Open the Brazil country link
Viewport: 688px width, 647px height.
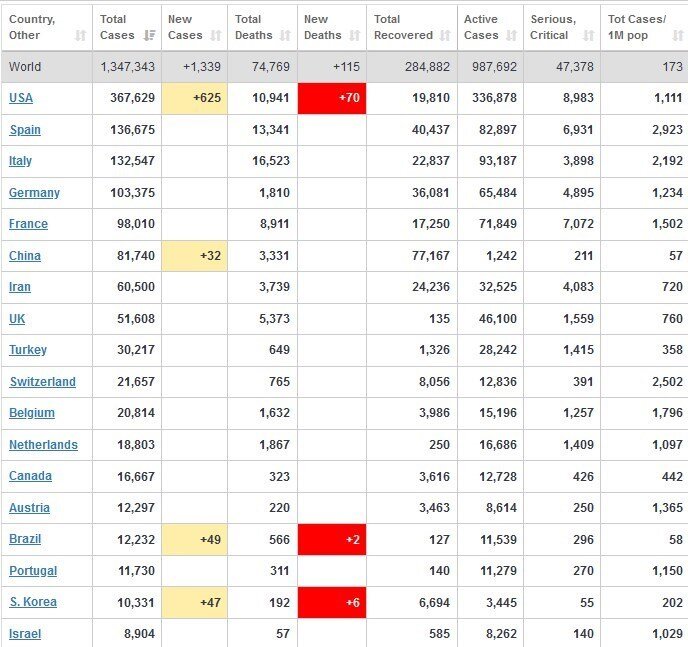click(x=25, y=539)
